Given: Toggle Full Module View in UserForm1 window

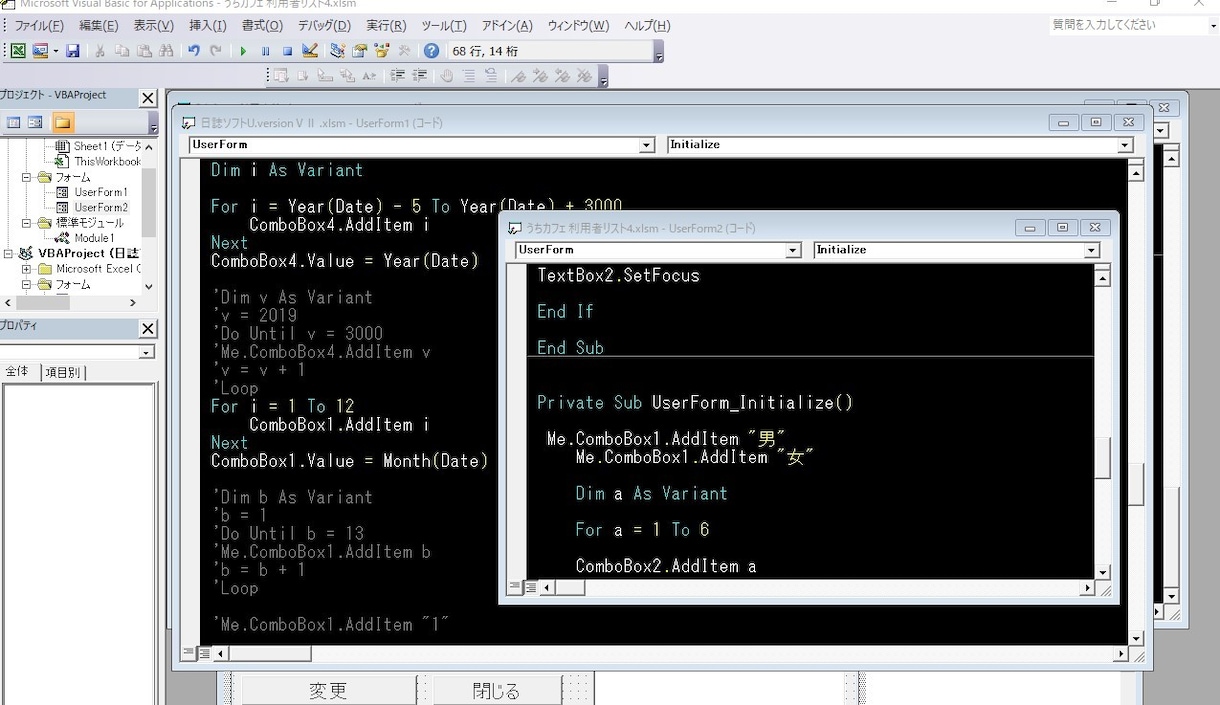Looking at the screenshot, I should (204, 654).
